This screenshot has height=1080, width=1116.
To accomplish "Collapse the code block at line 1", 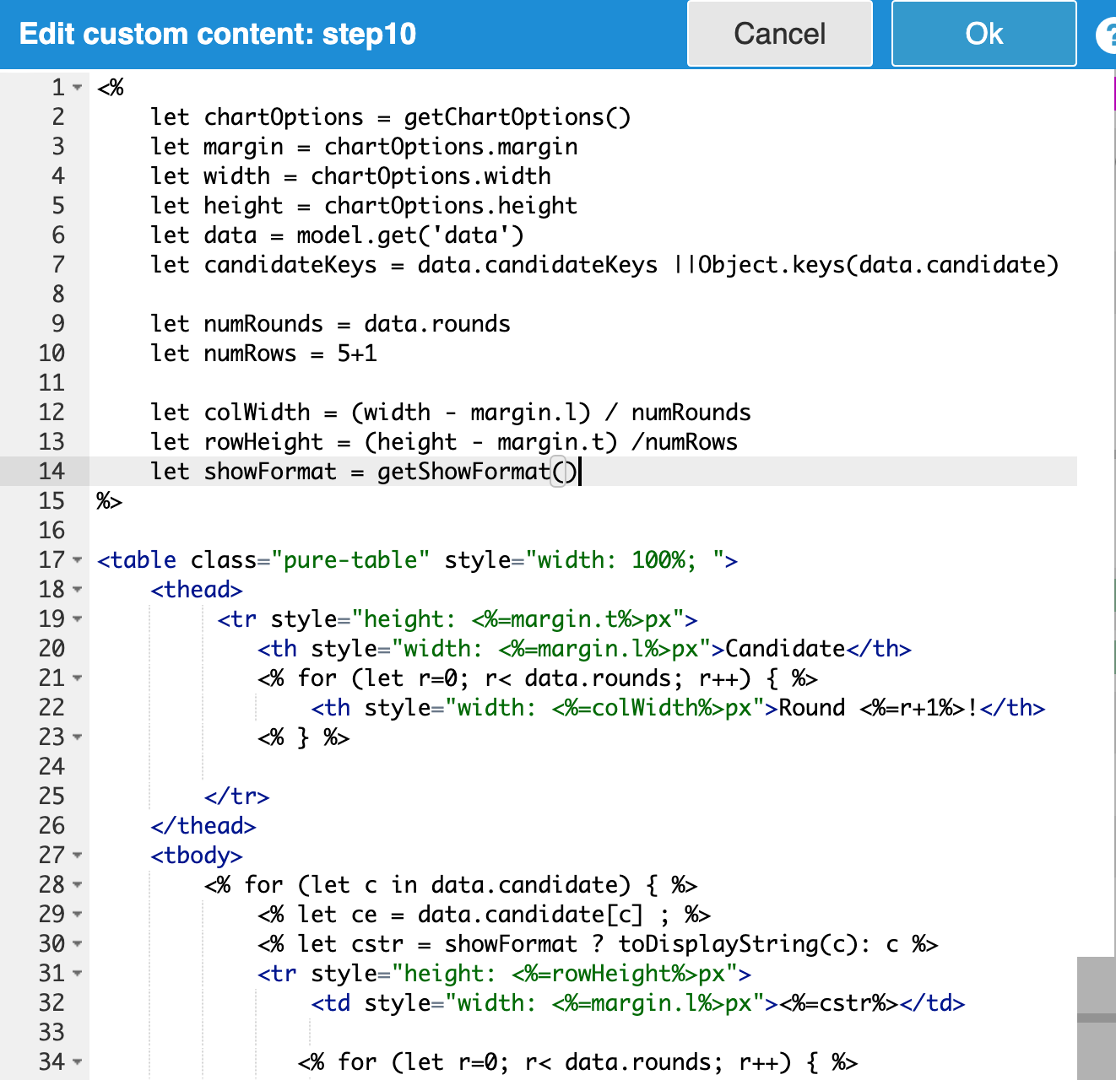I will [78, 88].
